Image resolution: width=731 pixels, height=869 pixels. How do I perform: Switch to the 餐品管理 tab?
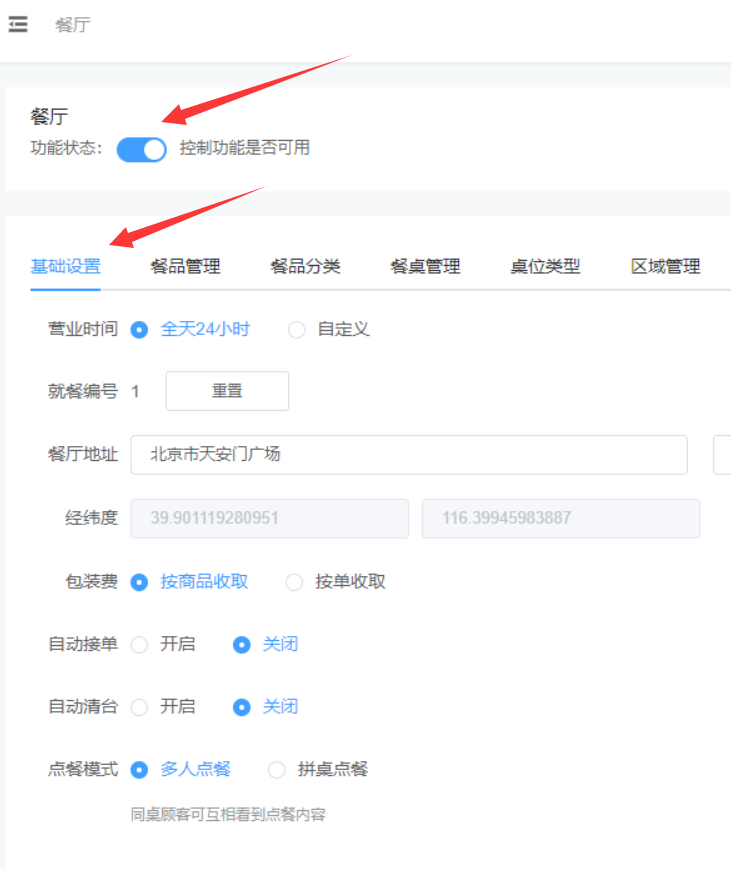pyautogui.click(x=185, y=267)
